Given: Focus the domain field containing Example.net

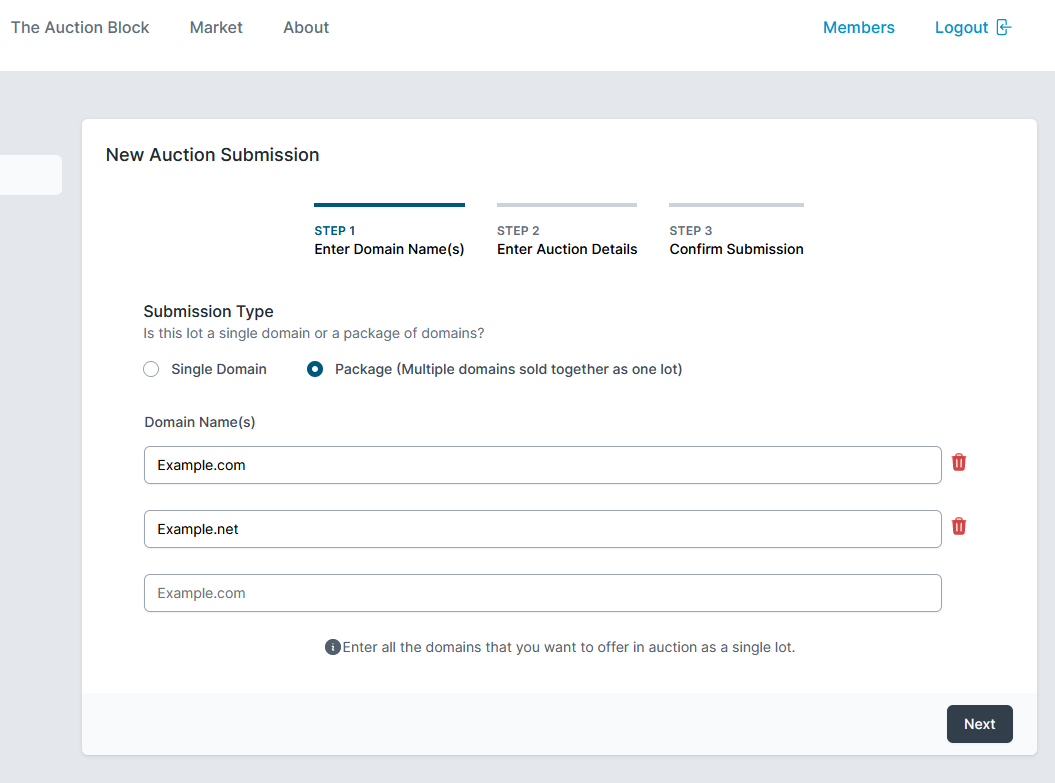Looking at the screenshot, I should [542, 529].
